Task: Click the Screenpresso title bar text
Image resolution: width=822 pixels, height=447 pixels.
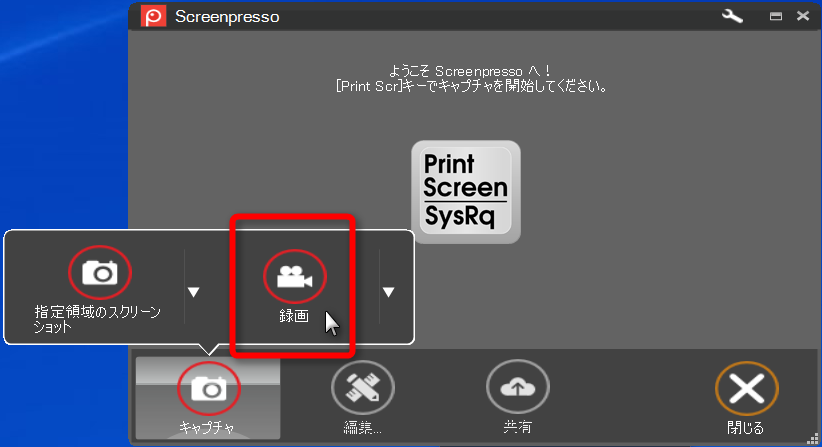Action: click(x=226, y=17)
